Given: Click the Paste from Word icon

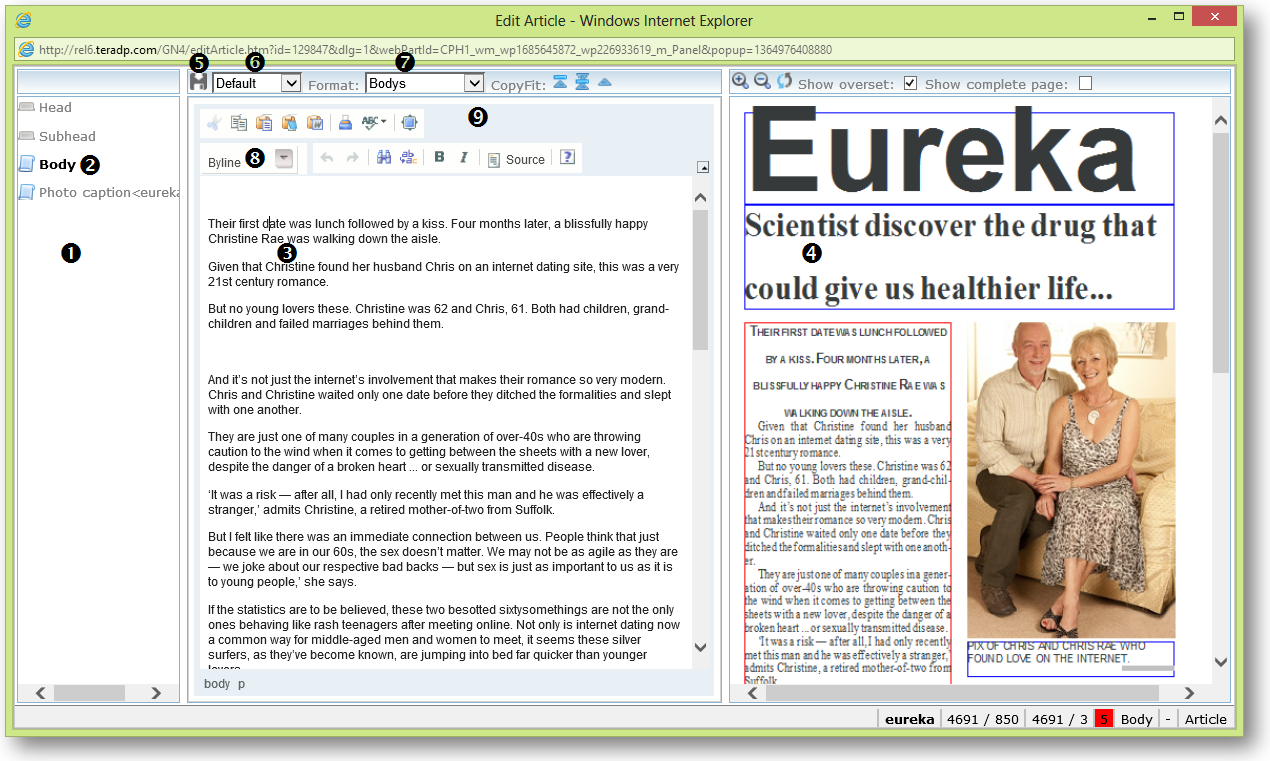Looking at the screenshot, I should click(314, 123).
